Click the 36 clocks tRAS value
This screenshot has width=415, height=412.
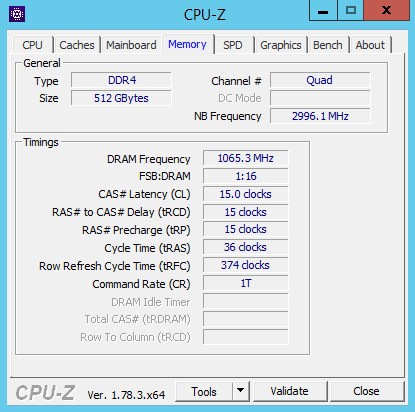(x=246, y=247)
